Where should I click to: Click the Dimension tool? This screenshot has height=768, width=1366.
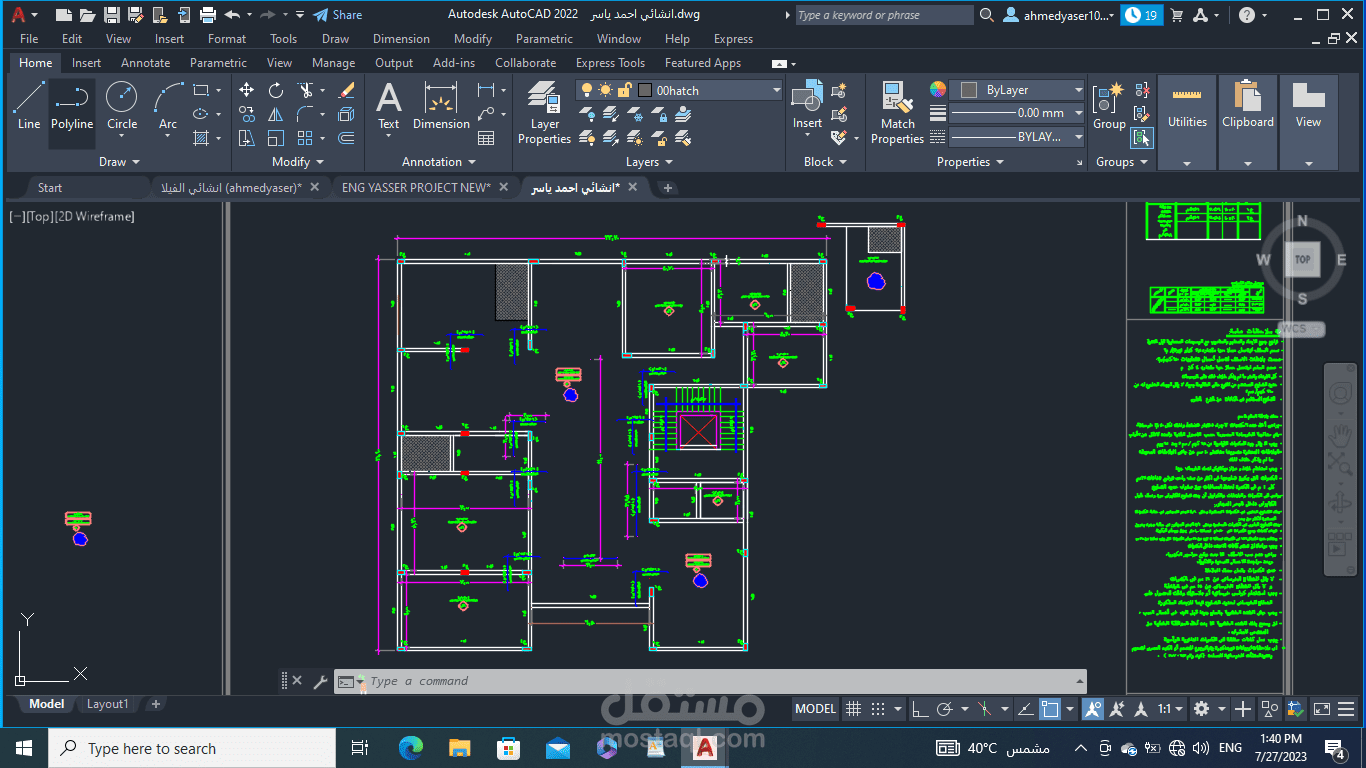tap(441, 106)
